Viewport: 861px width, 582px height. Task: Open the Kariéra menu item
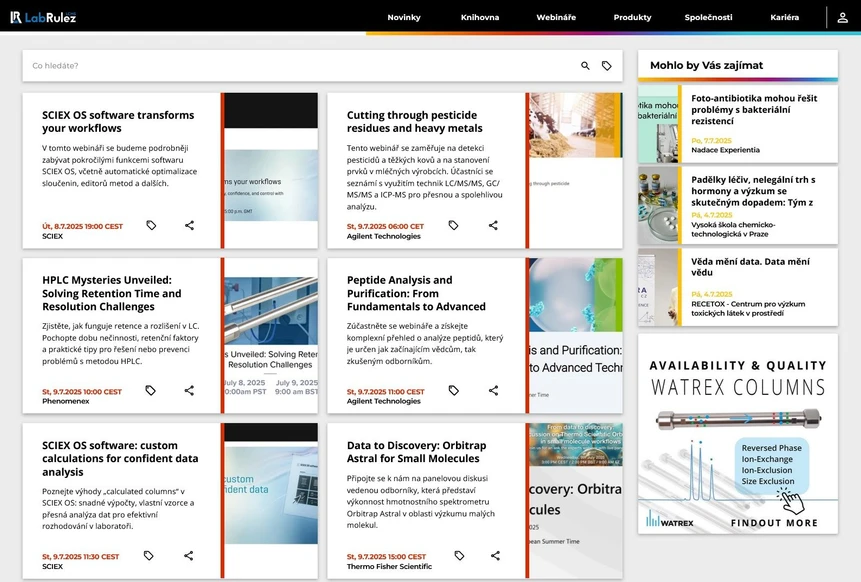785,17
